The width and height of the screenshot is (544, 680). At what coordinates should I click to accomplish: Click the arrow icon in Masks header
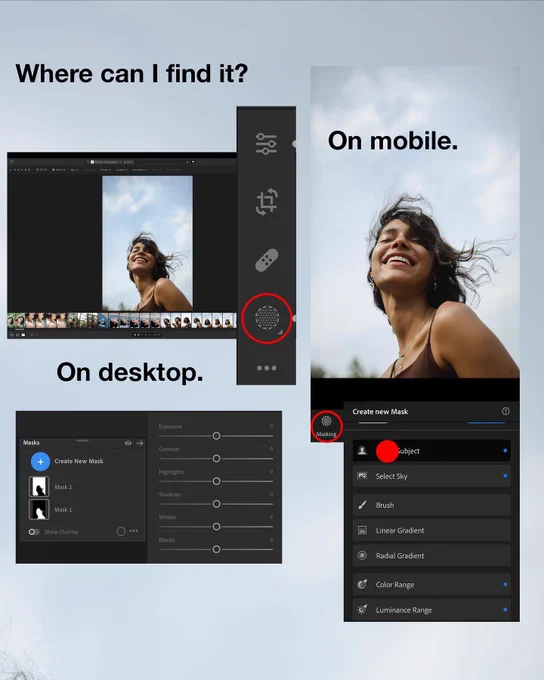pyautogui.click(x=140, y=443)
